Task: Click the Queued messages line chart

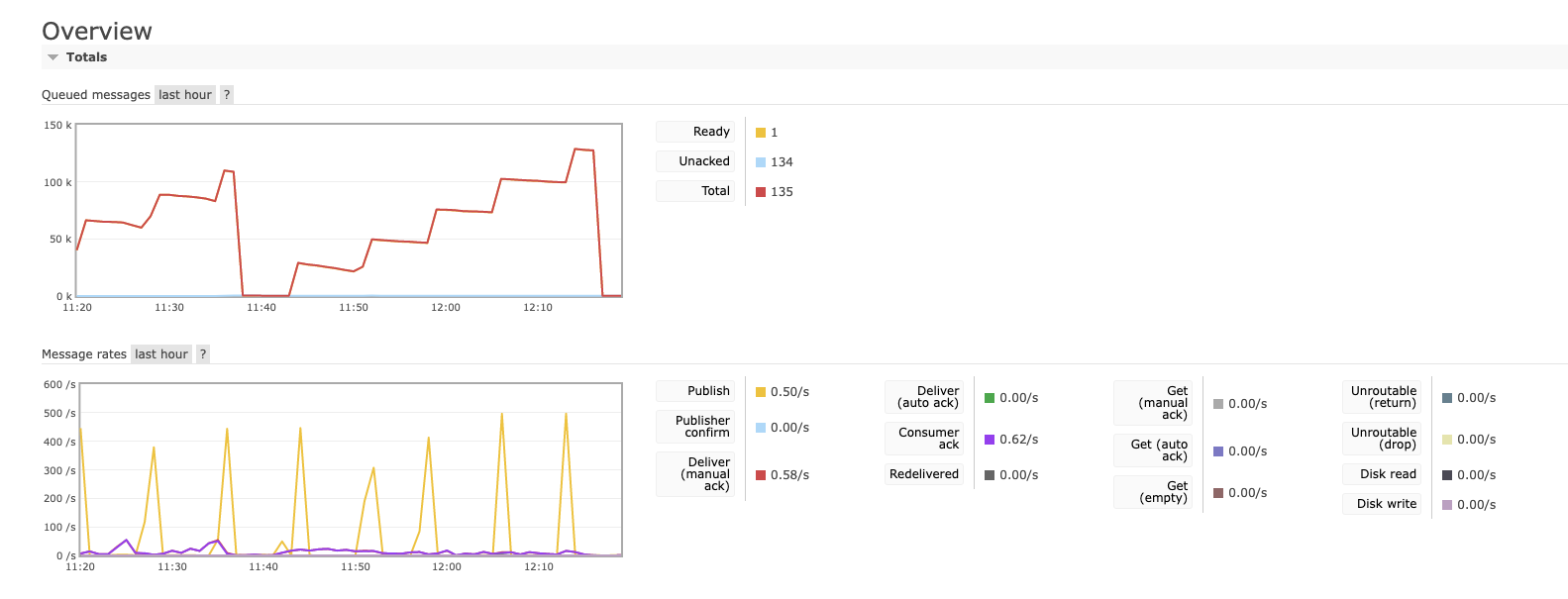Action: click(349, 210)
